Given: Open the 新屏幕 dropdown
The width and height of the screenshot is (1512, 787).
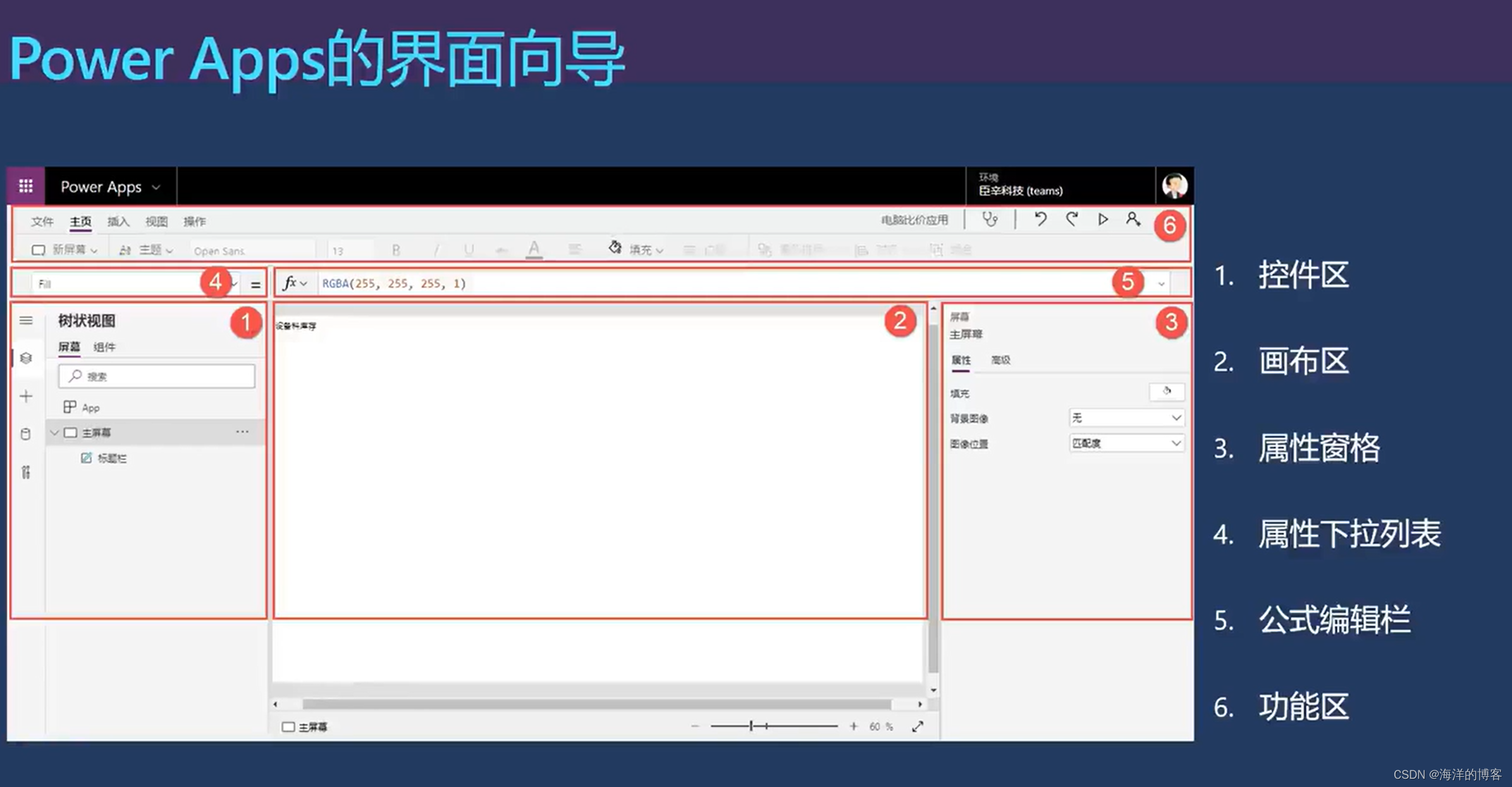Looking at the screenshot, I should (x=65, y=250).
